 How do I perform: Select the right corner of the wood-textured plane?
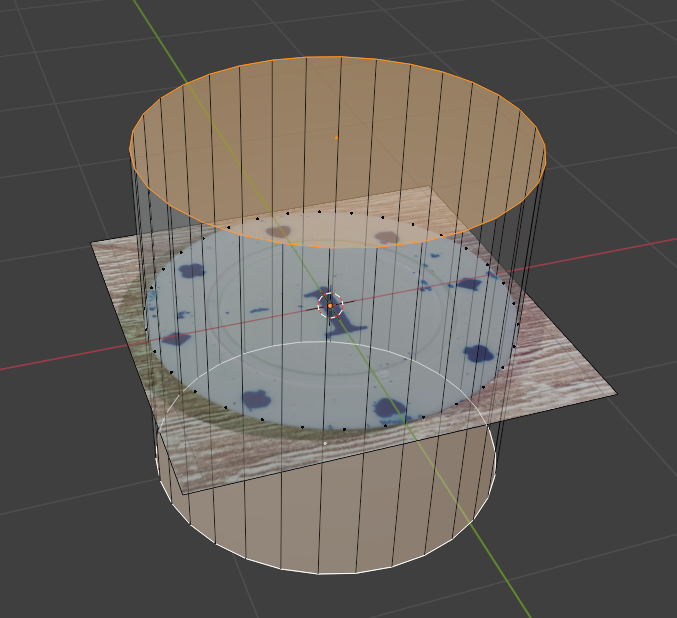617,392
